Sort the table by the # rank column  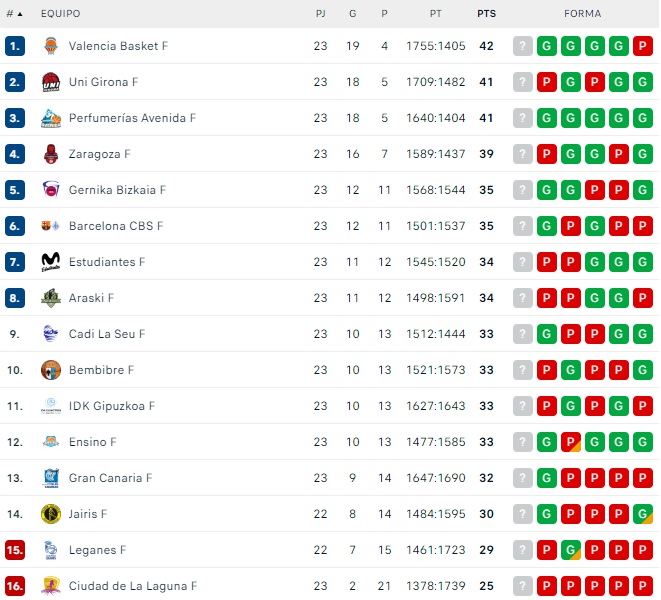point(14,14)
